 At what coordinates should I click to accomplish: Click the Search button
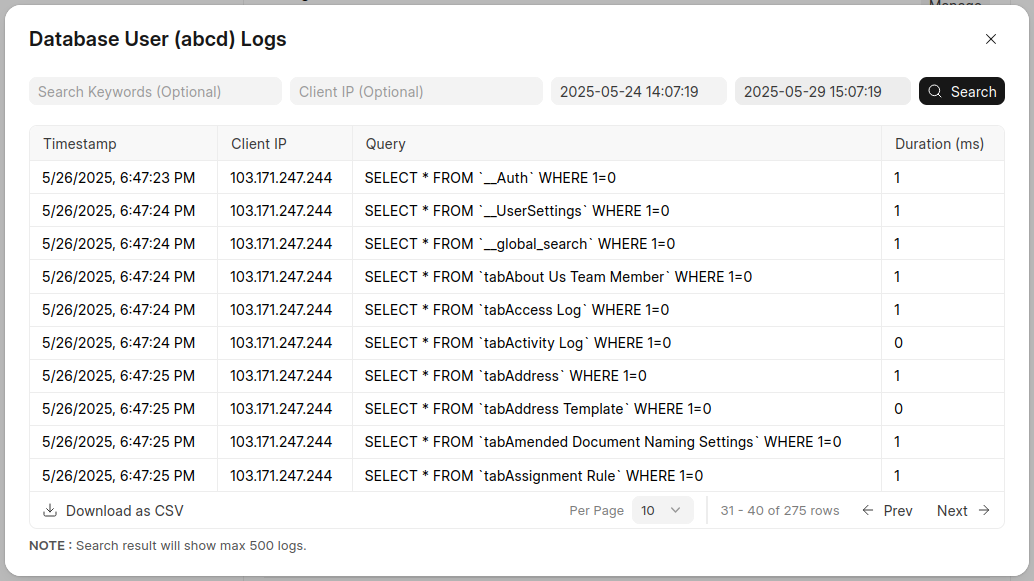pos(961,92)
